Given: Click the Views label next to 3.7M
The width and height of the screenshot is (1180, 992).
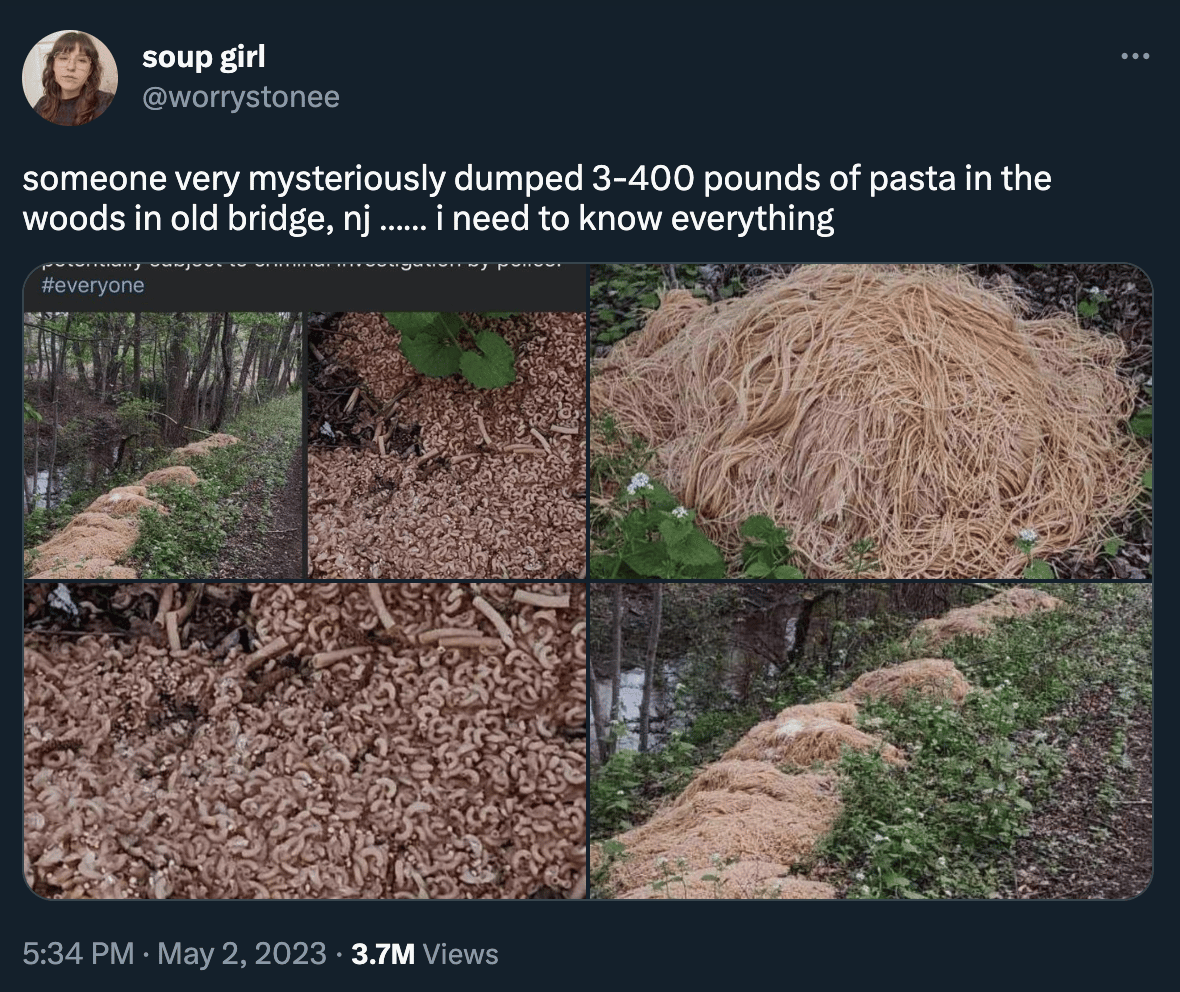Looking at the screenshot, I should coord(461,954).
